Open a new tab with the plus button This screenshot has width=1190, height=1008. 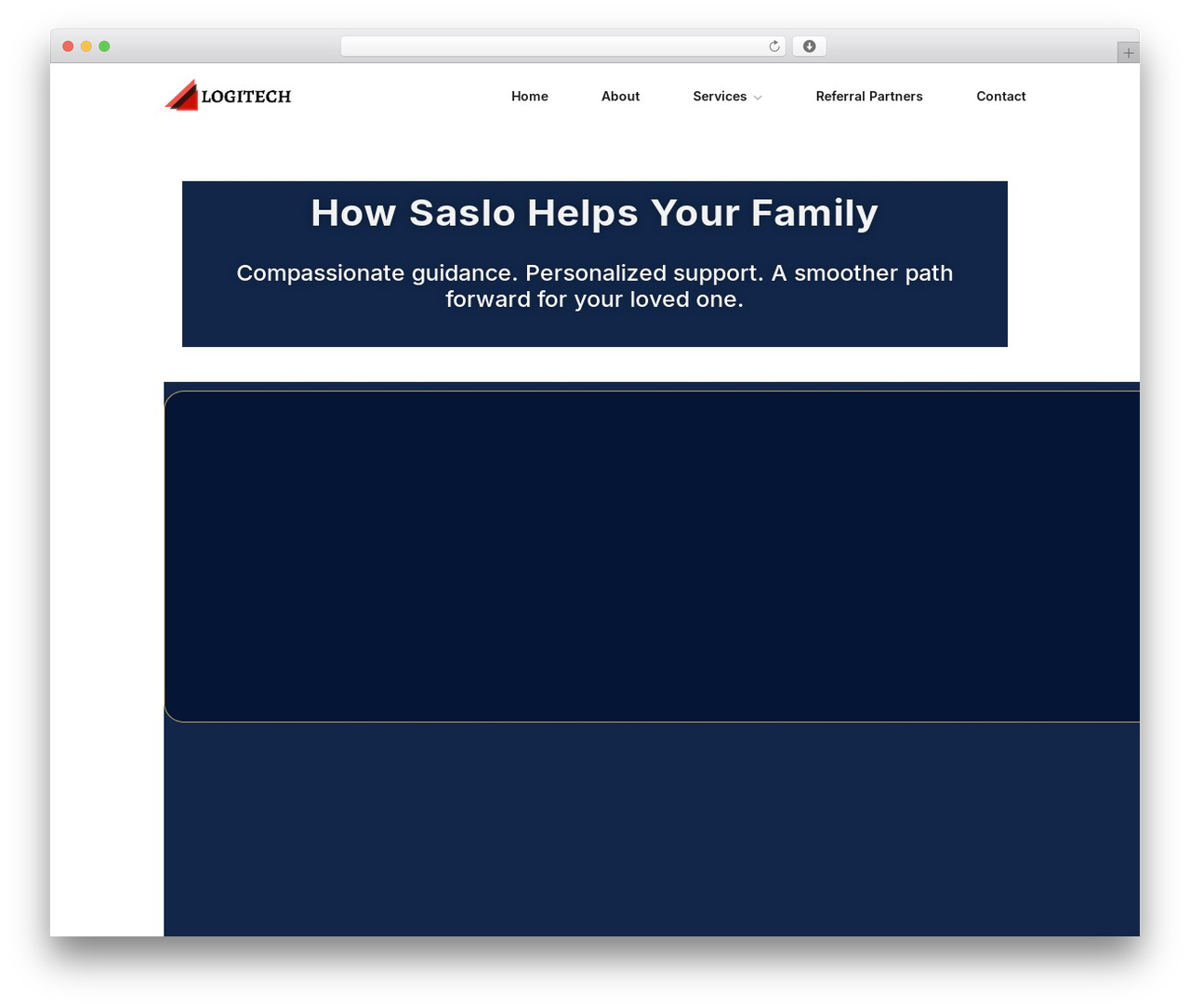(1128, 53)
